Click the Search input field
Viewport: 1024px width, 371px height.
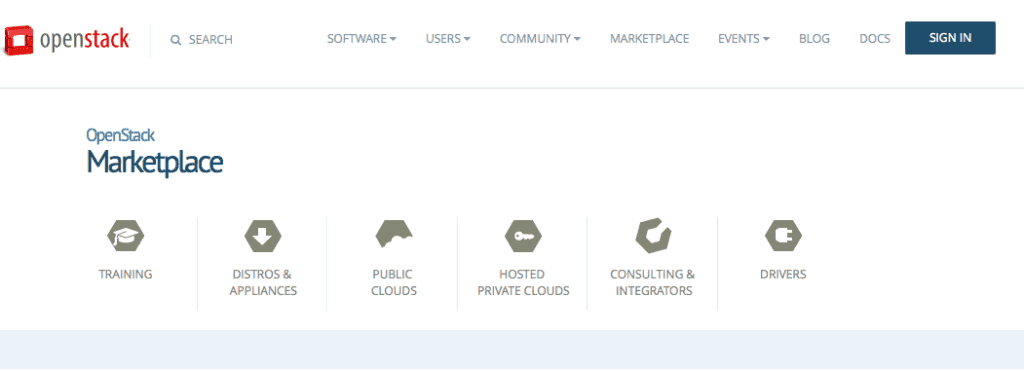210,40
